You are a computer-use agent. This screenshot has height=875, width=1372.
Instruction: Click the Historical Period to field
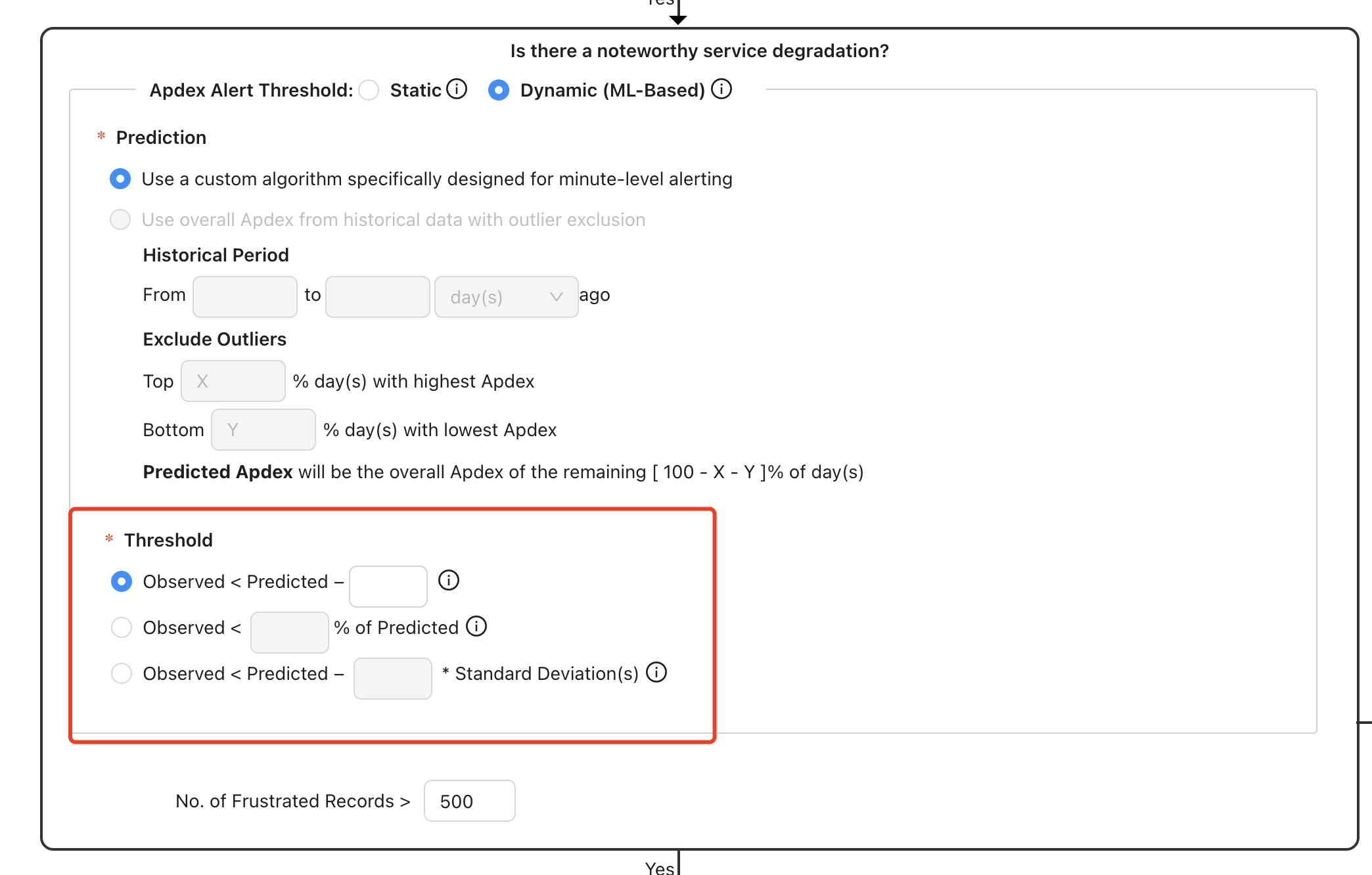[x=378, y=297]
